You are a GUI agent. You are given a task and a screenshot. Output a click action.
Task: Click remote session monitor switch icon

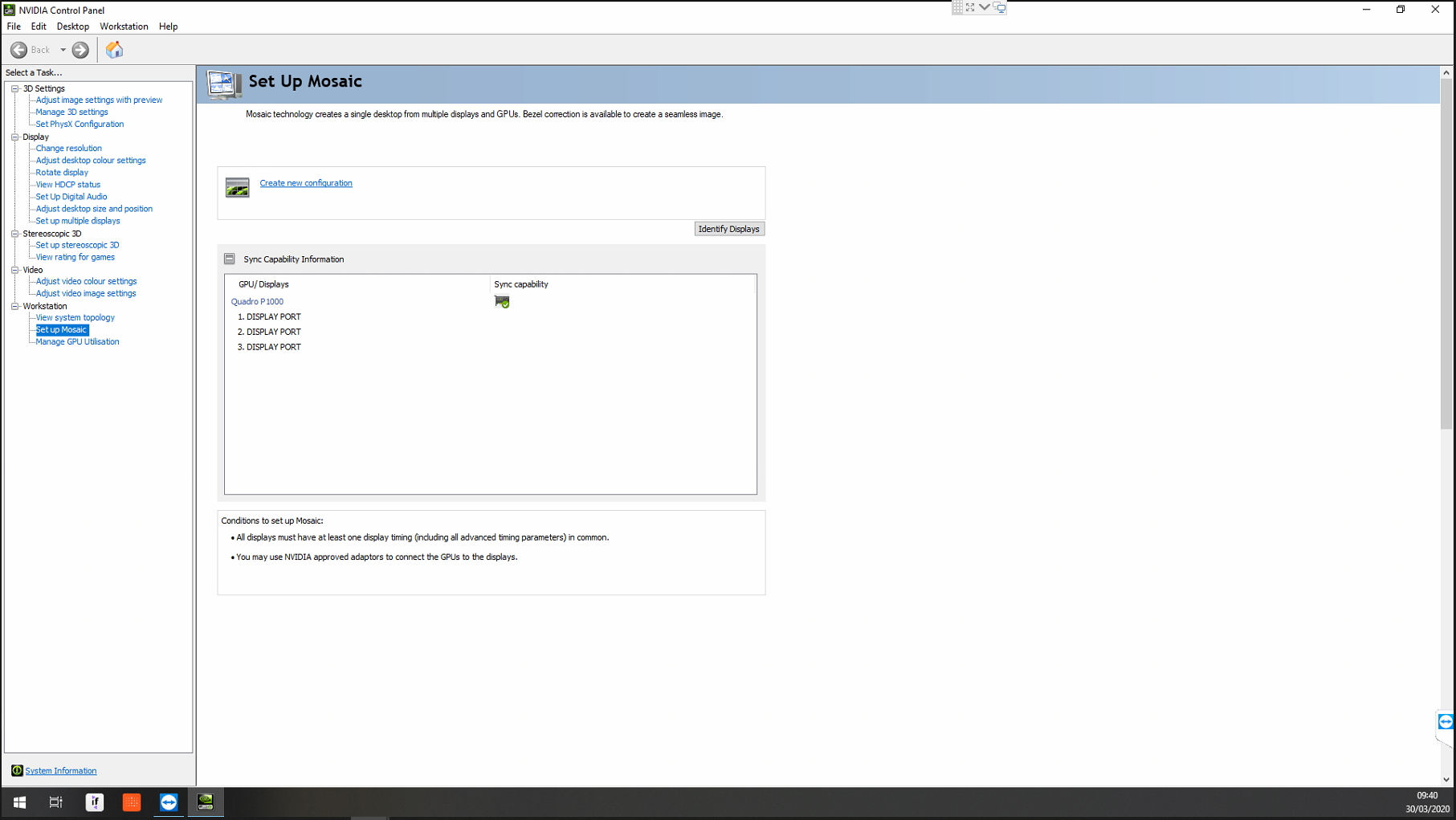point(1000,7)
